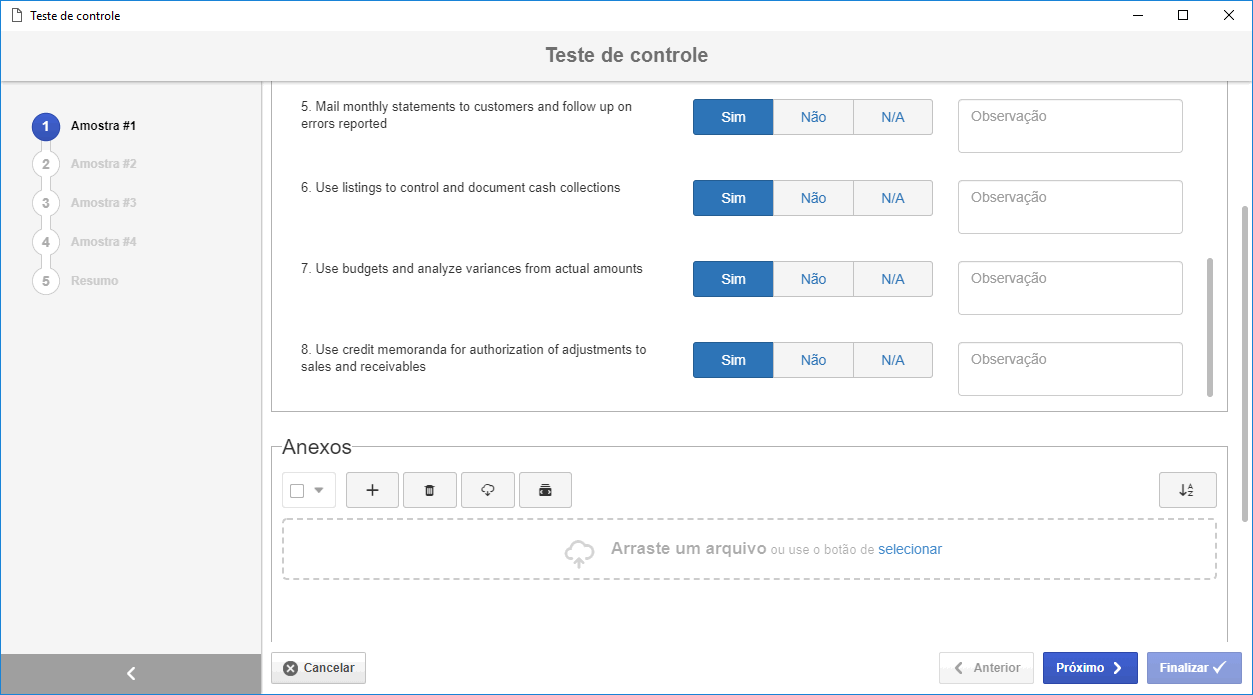Click the question 8 Observação text field
This screenshot has width=1253, height=695.
click(x=1070, y=369)
